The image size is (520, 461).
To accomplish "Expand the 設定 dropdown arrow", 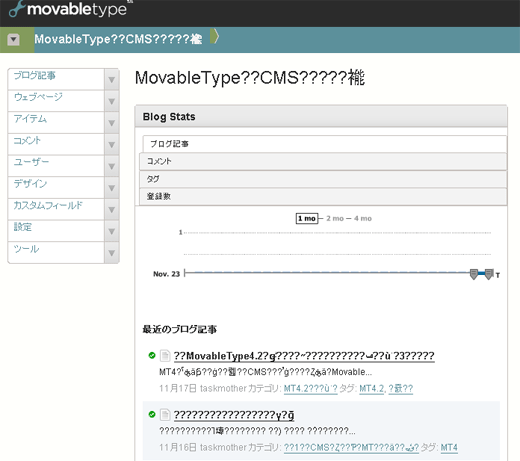I will pyautogui.click(x=112, y=231).
